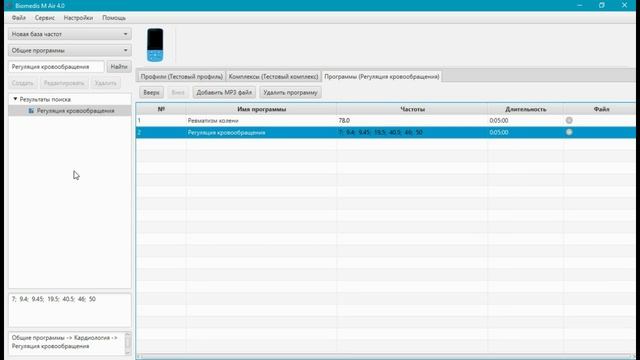
Task: Click the № column header
Action: pyautogui.click(x=161, y=109)
